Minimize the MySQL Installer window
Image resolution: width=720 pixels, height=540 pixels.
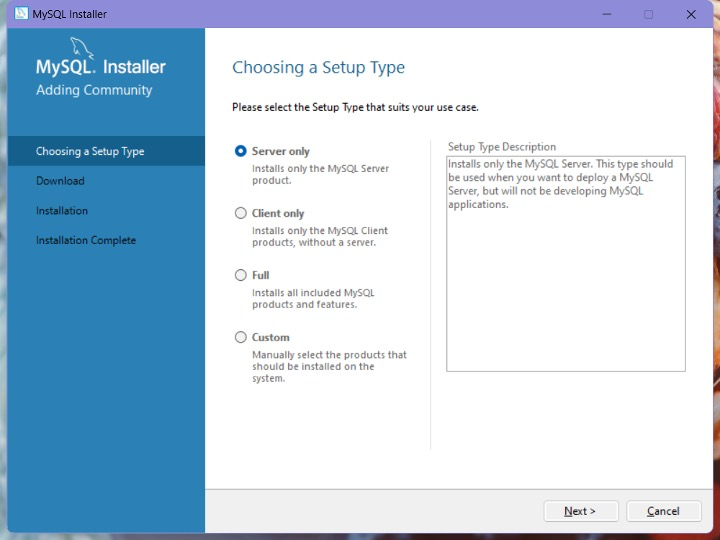click(x=604, y=14)
